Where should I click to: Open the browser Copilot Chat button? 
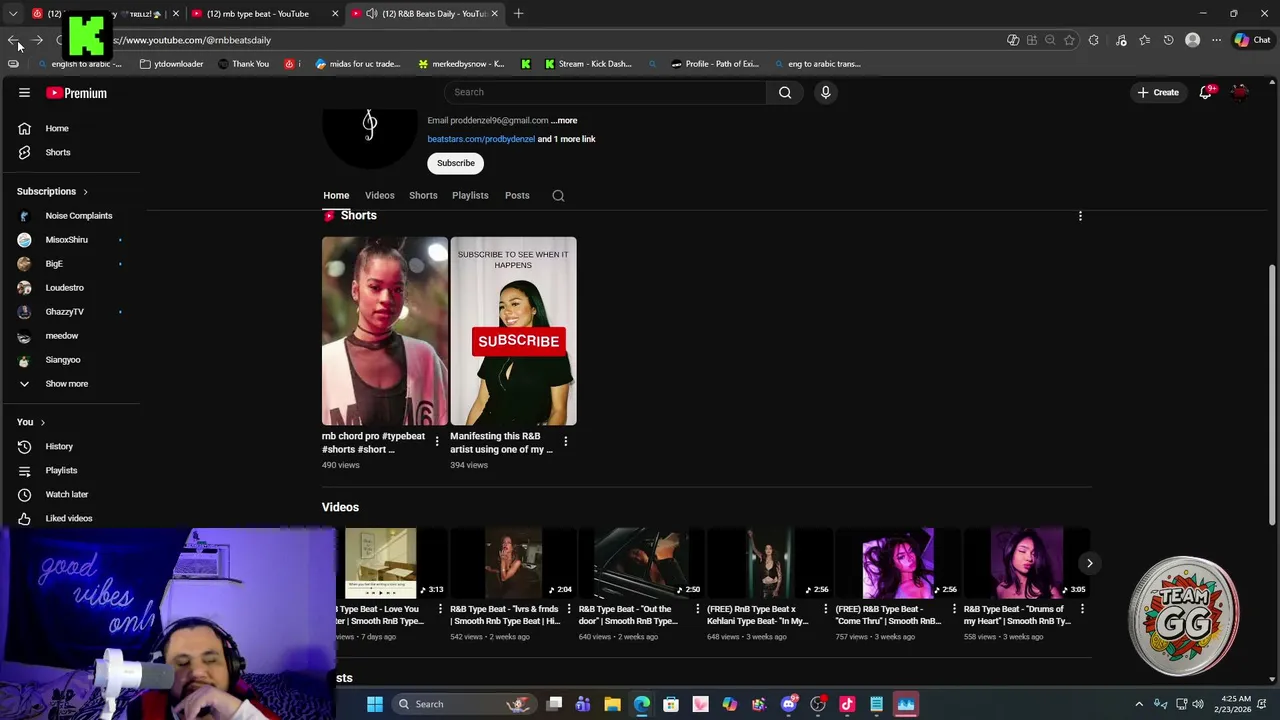1252,40
